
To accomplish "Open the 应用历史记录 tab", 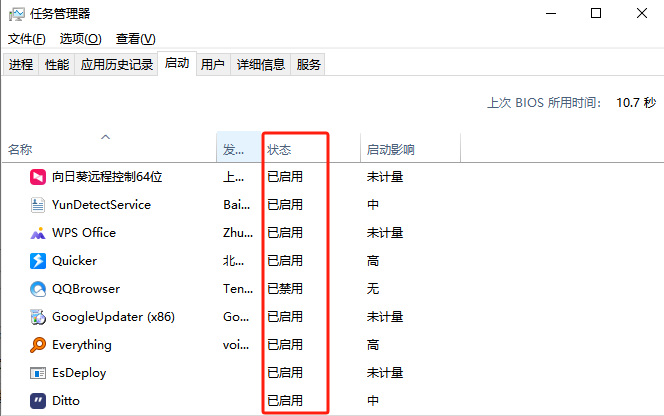I will tap(117, 65).
